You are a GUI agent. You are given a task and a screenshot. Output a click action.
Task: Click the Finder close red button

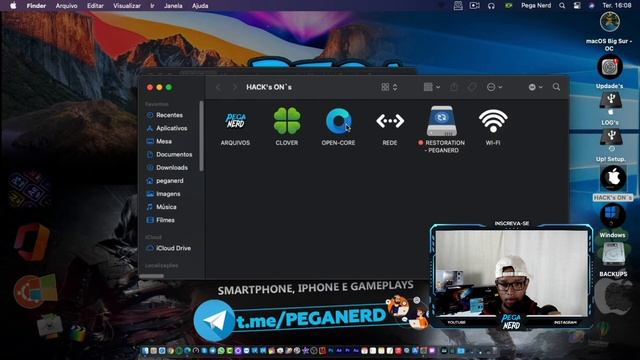click(x=150, y=87)
